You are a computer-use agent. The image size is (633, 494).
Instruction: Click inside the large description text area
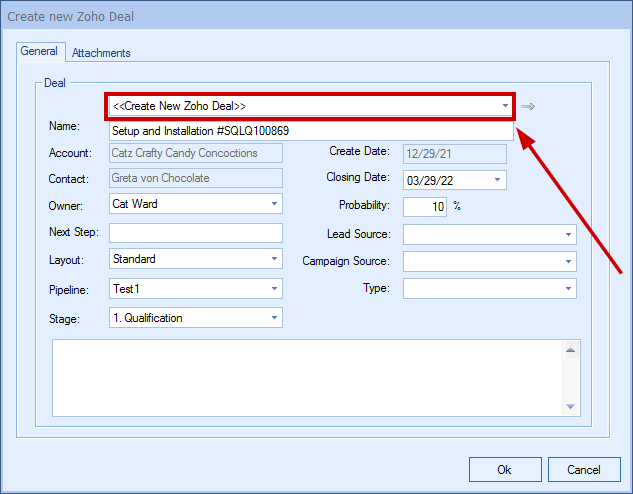(x=305, y=377)
